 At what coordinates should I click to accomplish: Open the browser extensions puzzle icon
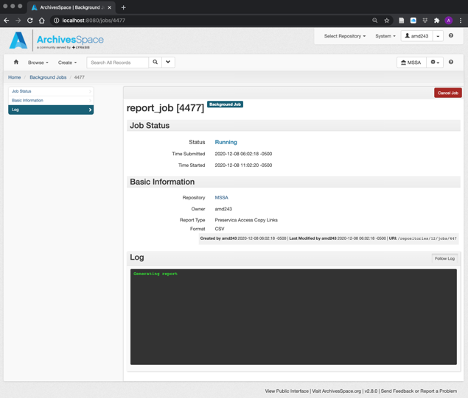click(436, 21)
